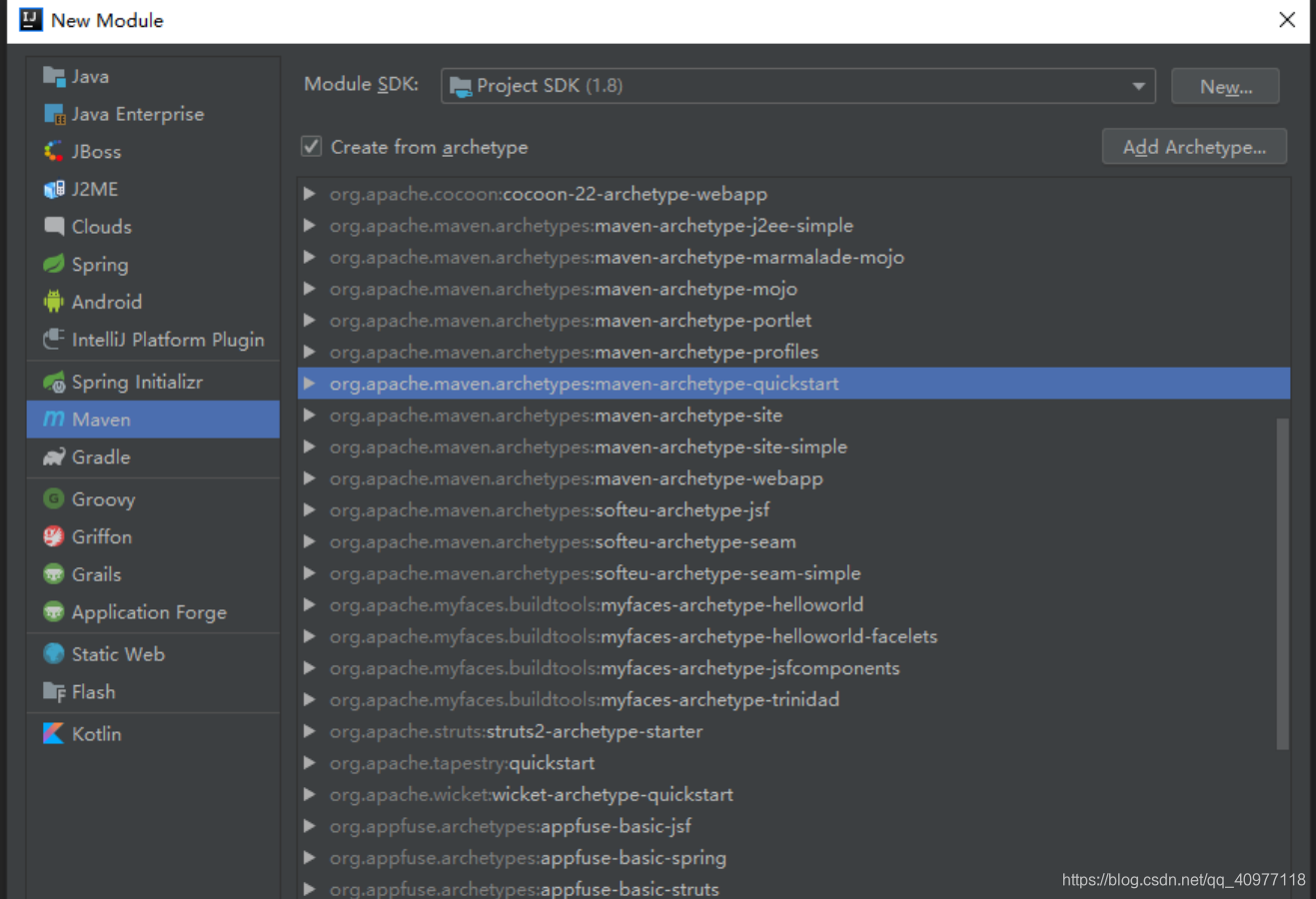The height and width of the screenshot is (899, 1316).
Task: Click the JBoss icon in sidebar
Action: tap(54, 151)
